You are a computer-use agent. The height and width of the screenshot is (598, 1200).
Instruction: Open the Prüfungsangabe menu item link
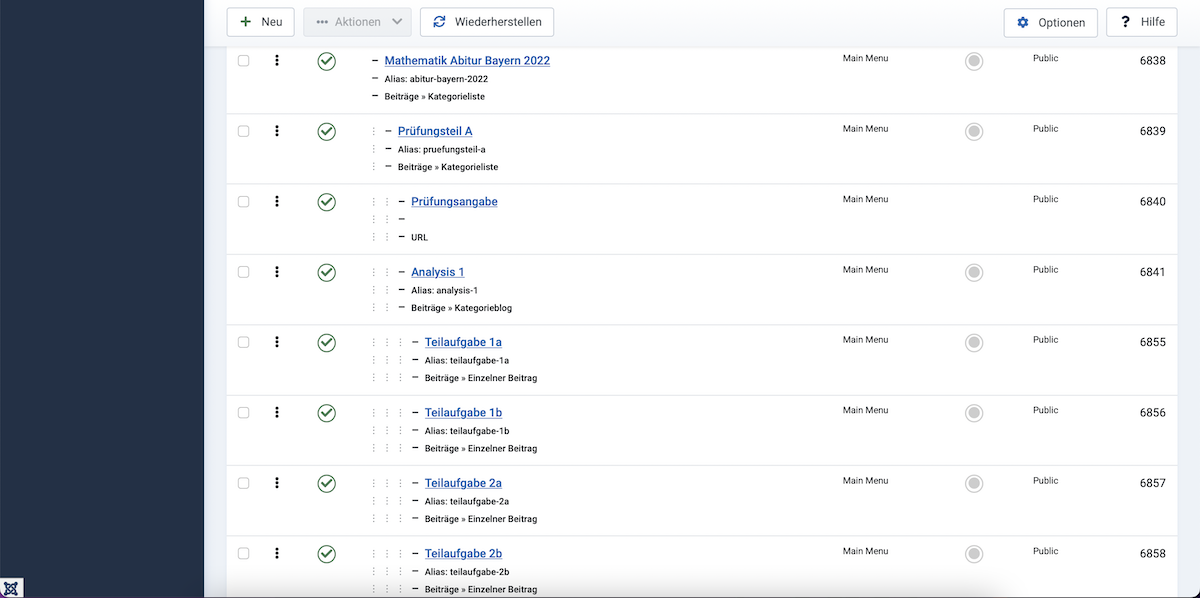(454, 202)
